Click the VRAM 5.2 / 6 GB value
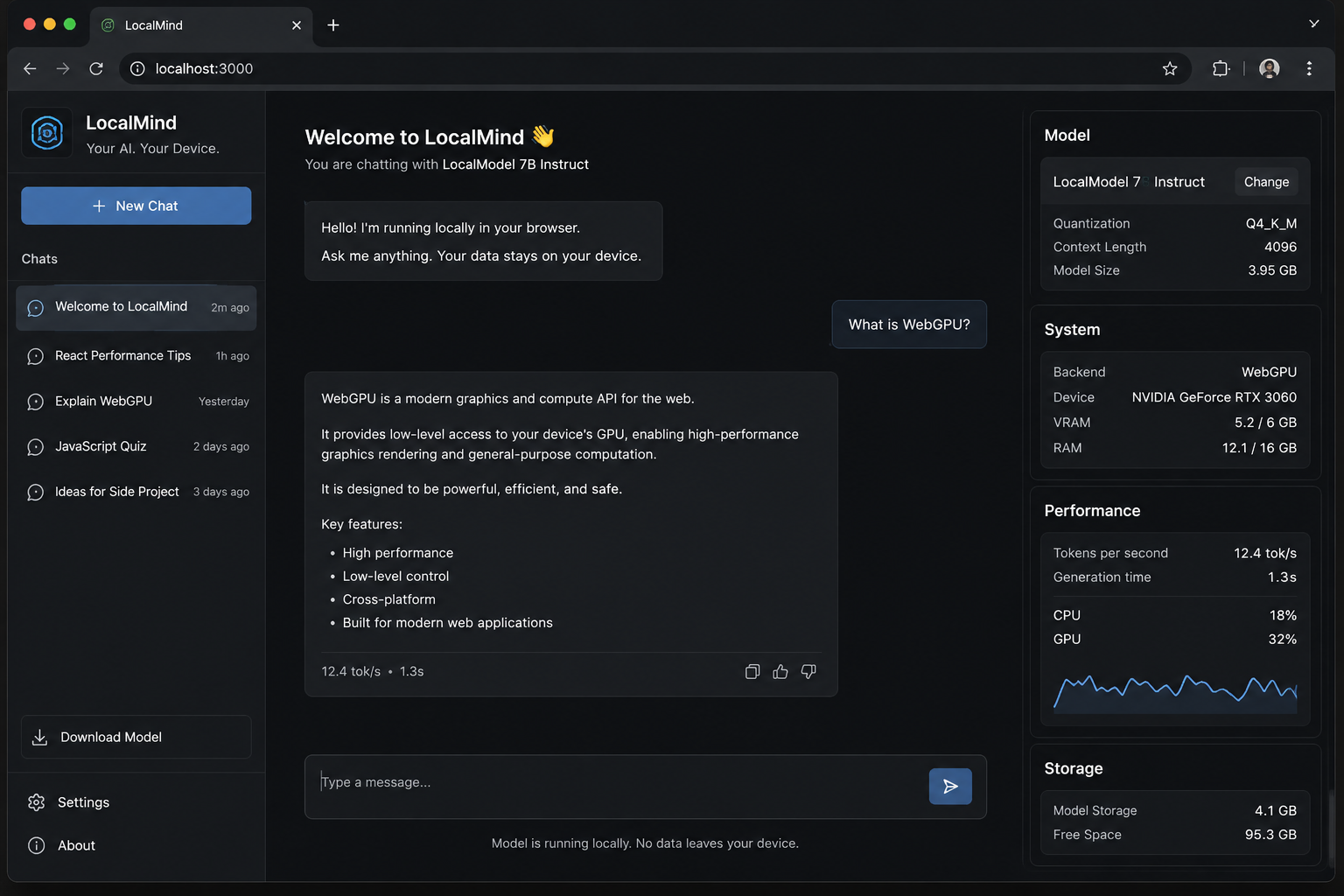Image resolution: width=1344 pixels, height=896 pixels. 1265,423
